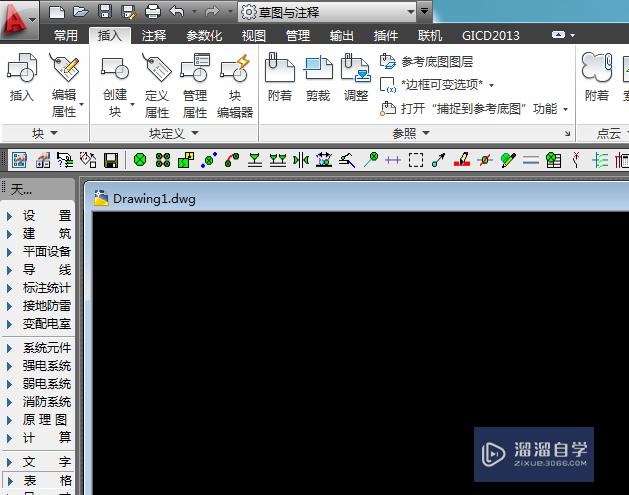Screen dimensions: 629x495
Task: Expand the 消防系统 menu item
Action: point(39,402)
